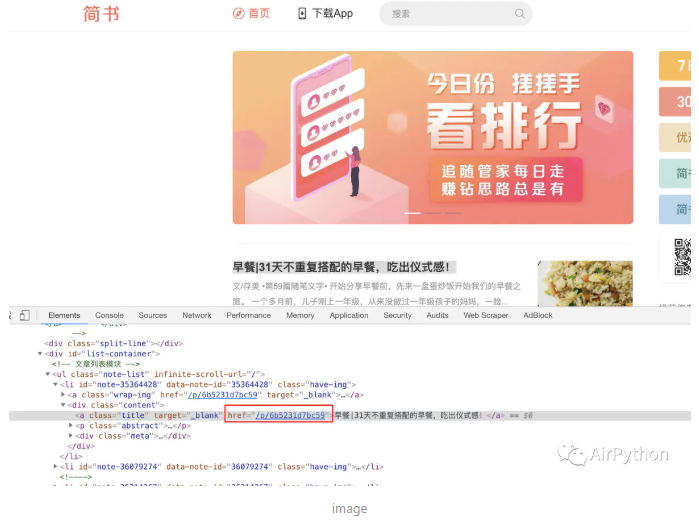
Task: Open the beige 优 sidebar button
Action: pos(675,137)
